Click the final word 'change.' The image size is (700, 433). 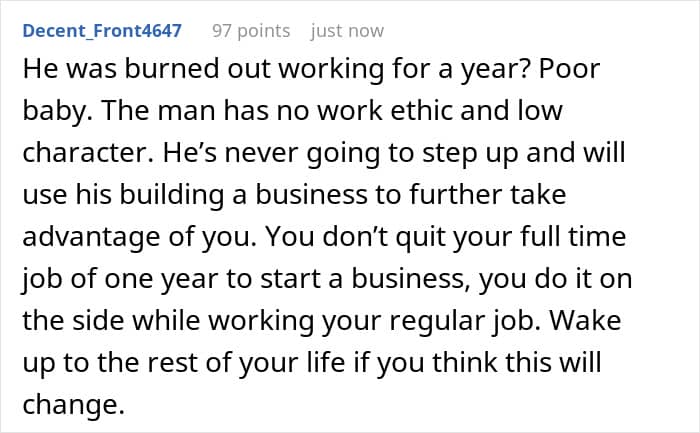click(x=73, y=404)
